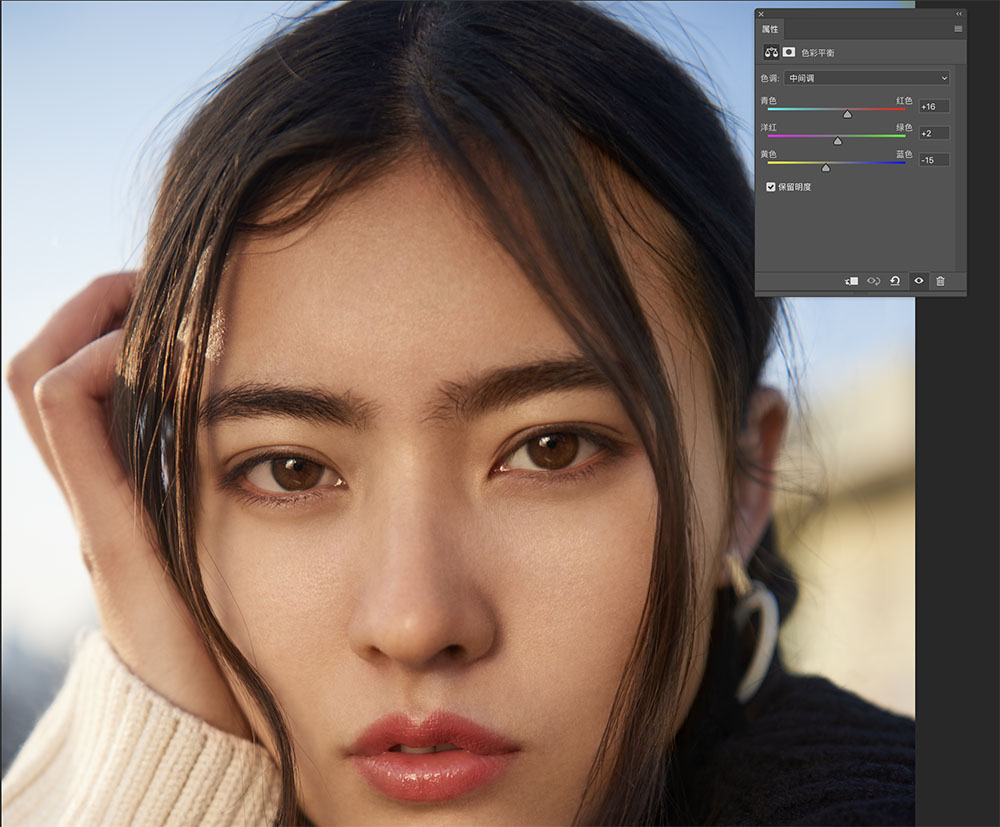
Task: Click the +2 magenta-green value field
Action: tap(934, 133)
